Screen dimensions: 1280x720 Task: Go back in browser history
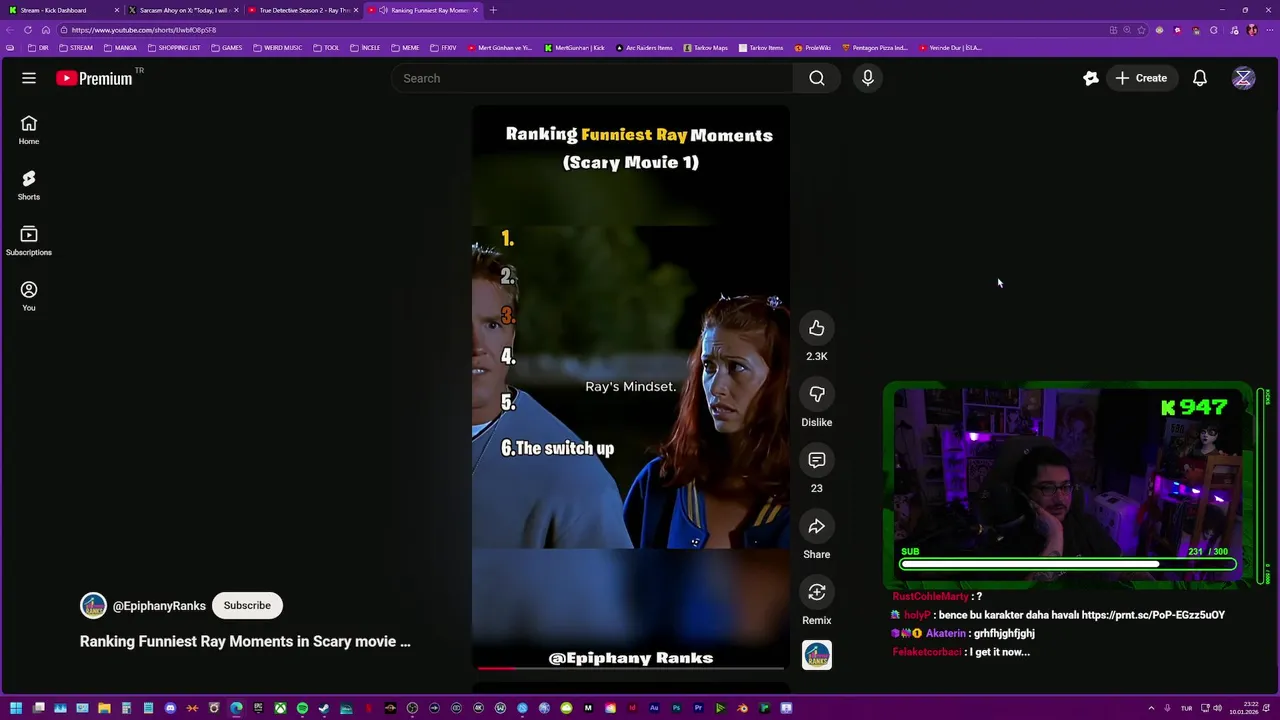point(11,30)
